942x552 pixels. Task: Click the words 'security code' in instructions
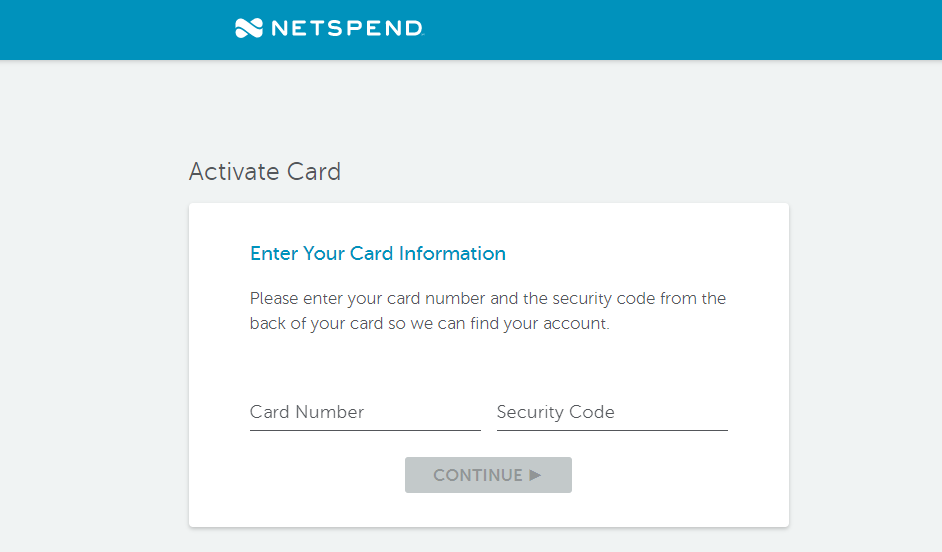[604, 299]
